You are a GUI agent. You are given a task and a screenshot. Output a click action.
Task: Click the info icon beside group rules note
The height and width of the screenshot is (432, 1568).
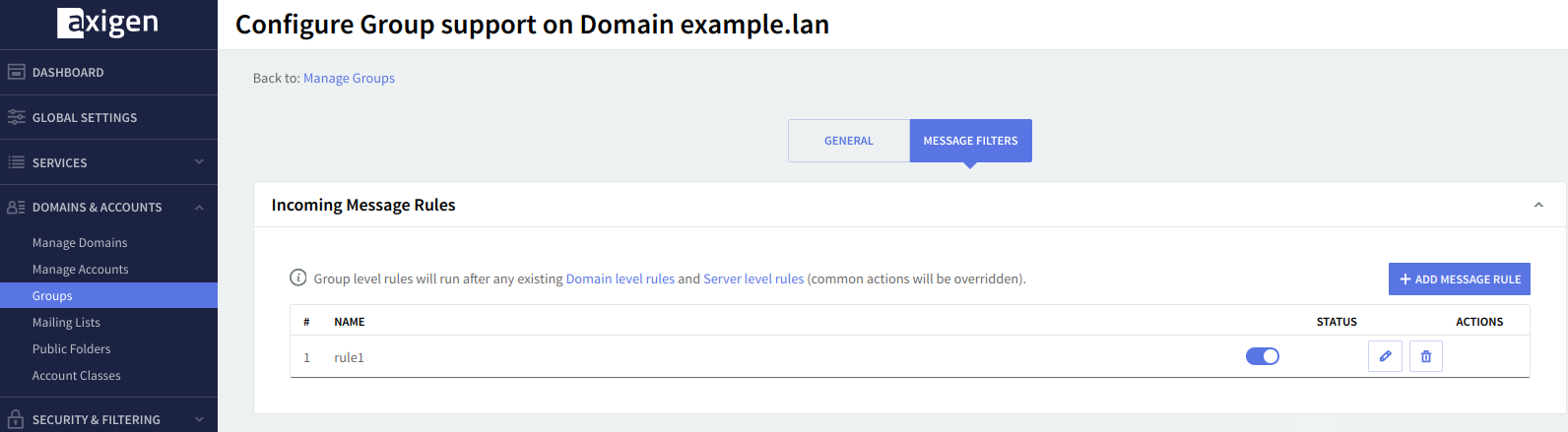[298, 278]
